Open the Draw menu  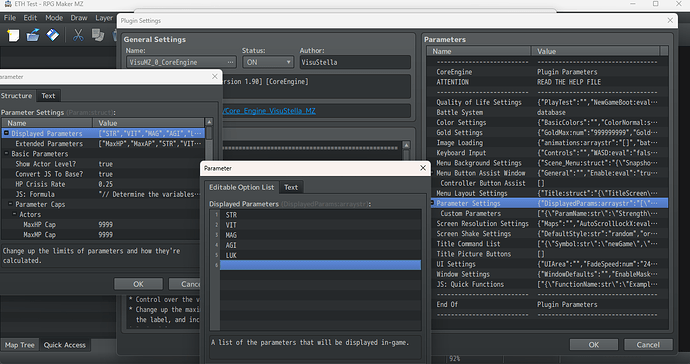[x=79, y=18]
